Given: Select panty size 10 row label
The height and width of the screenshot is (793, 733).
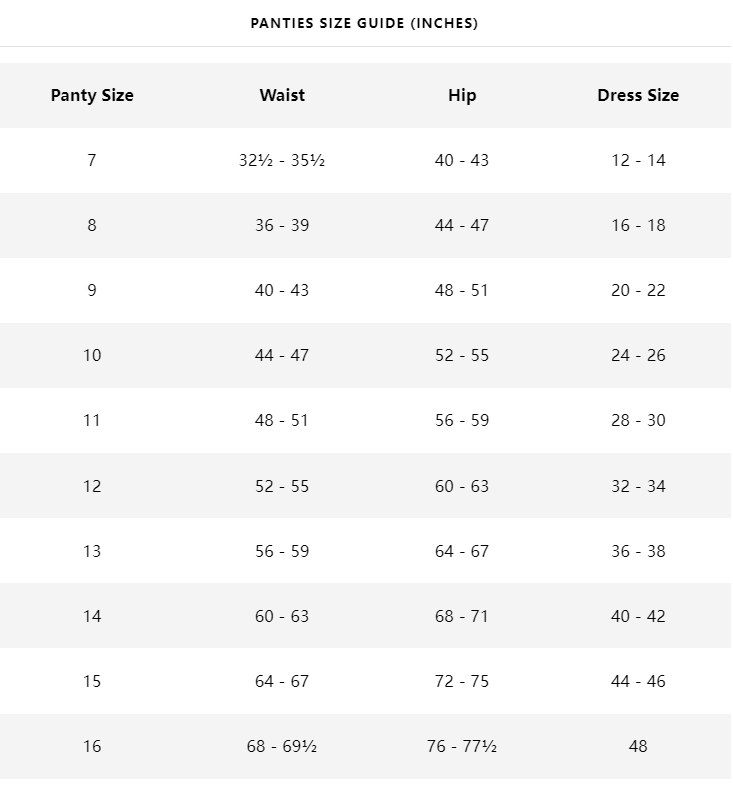Looking at the screenshot, I should [x=92, y=355].
